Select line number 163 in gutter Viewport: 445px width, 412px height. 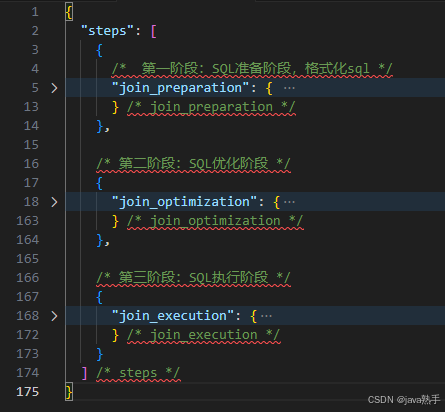[28, 221]
